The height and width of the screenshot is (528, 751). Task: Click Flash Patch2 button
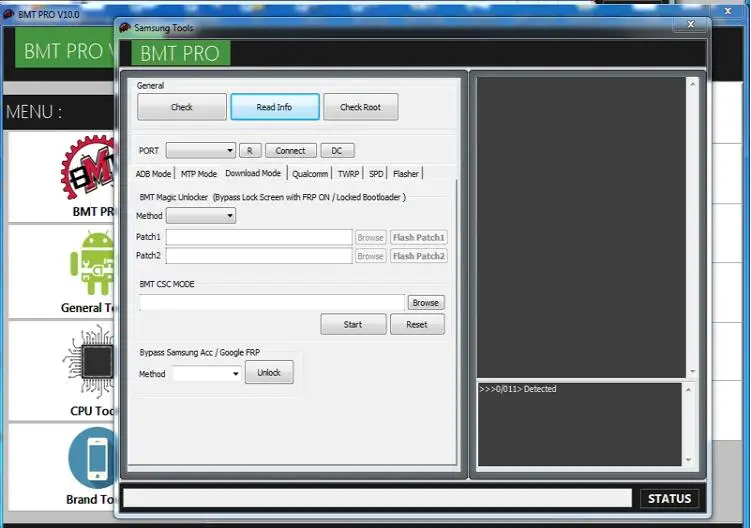coord(419,256)
